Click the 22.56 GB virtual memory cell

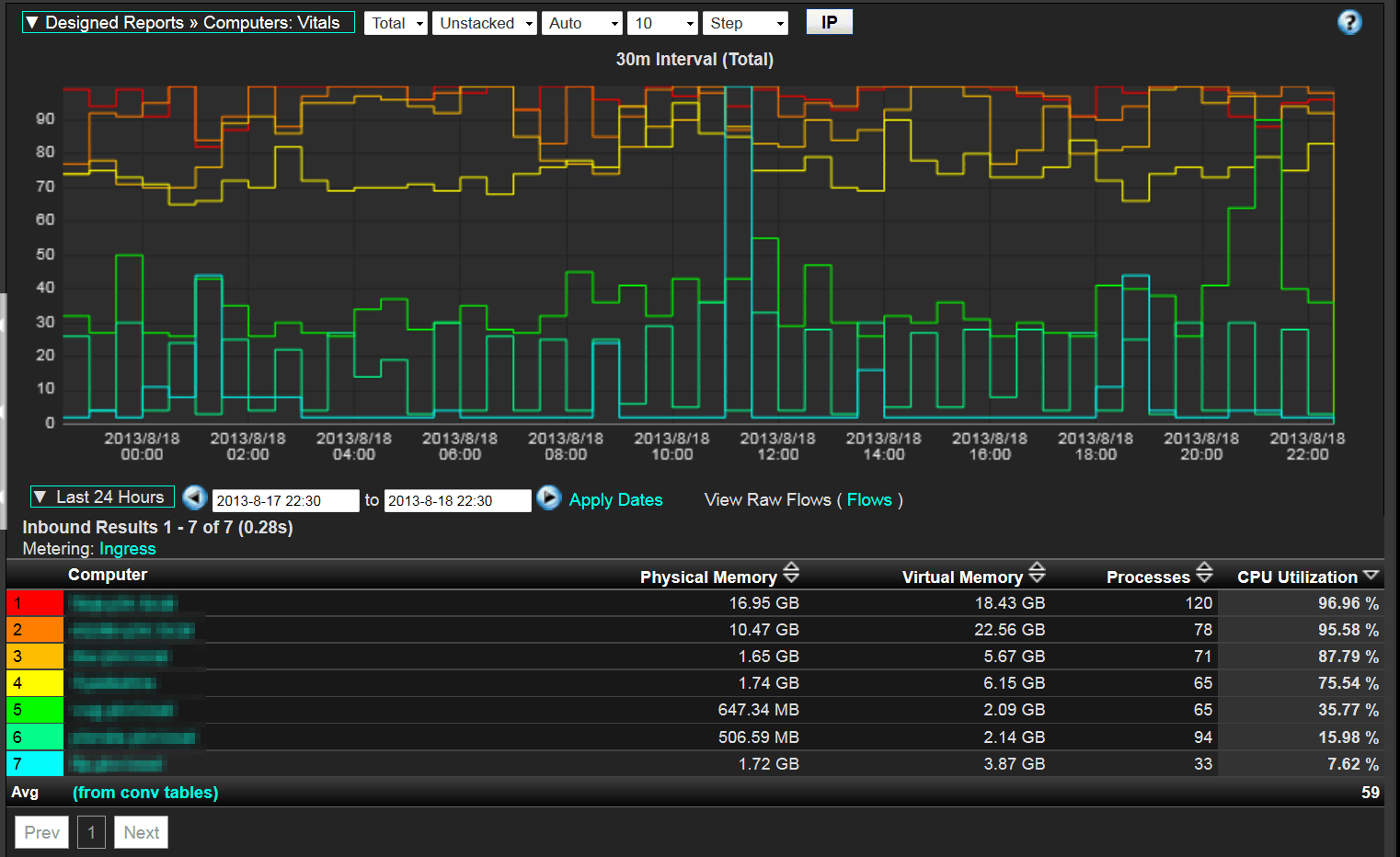pos(1009,630)
